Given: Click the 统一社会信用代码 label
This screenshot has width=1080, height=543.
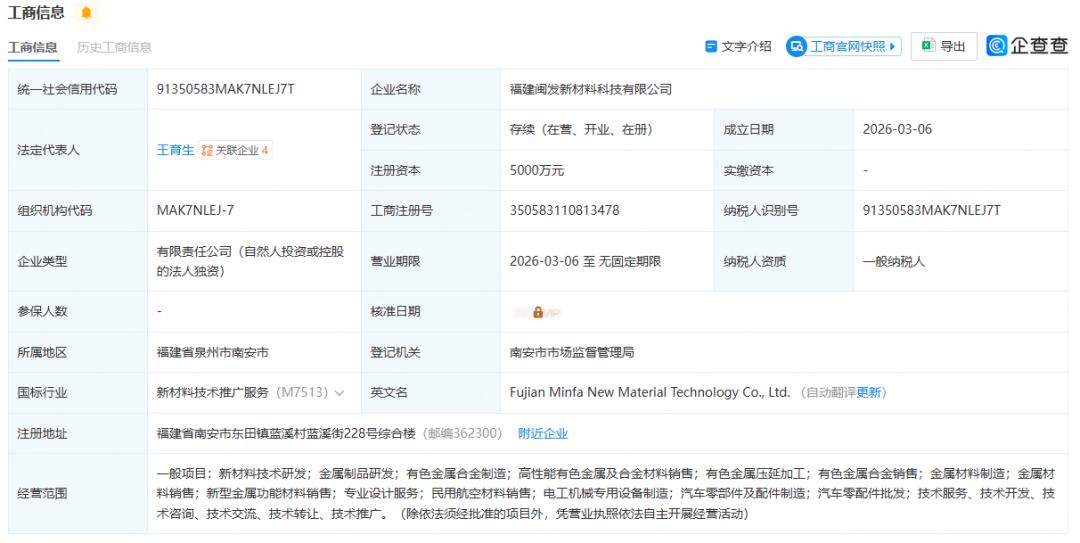Looking at the screenshot, I should coord(68,89).
